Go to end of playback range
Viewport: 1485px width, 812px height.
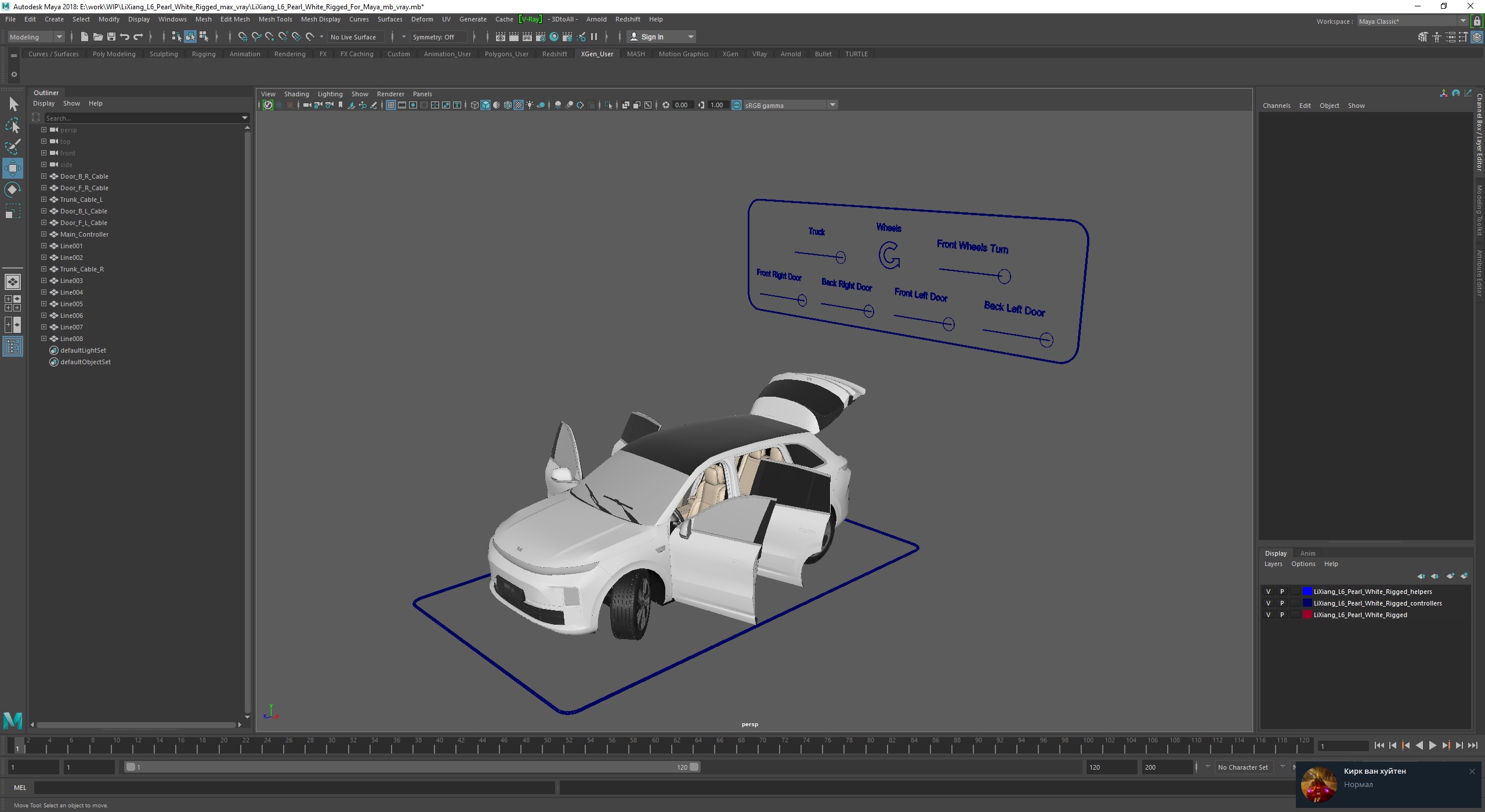(x=1473, y=746)
